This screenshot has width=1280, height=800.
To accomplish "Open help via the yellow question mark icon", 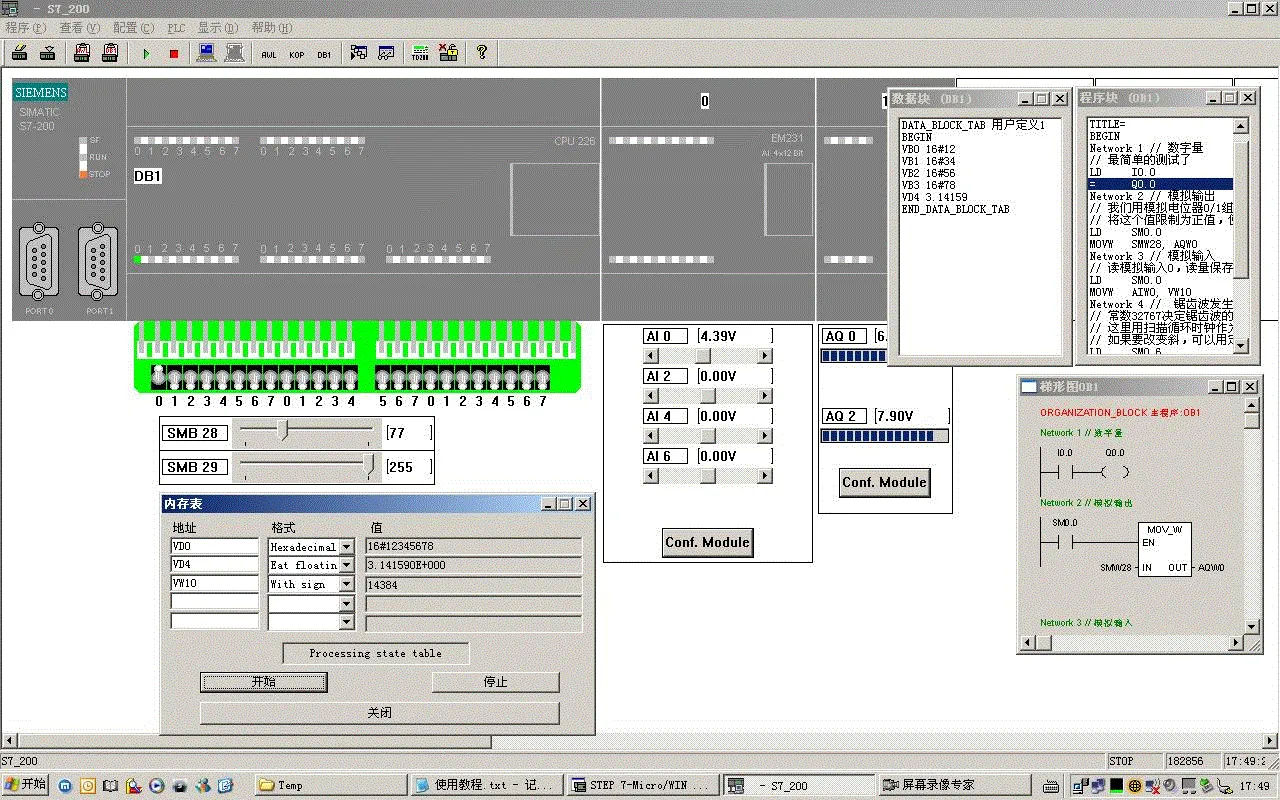I will 482,53.
